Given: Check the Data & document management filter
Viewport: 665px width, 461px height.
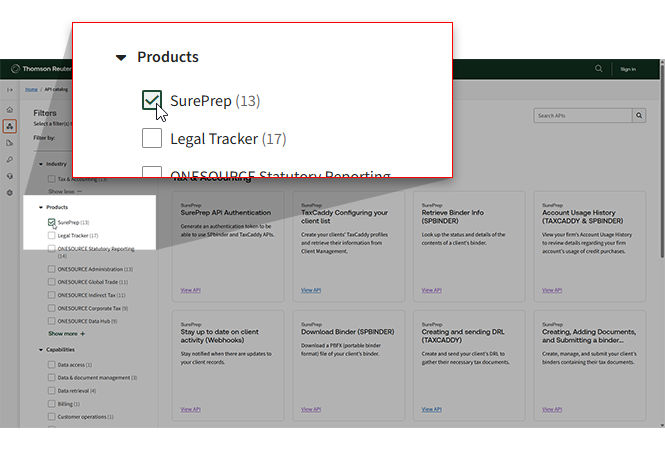Looking at the screenshot, I should (x=51, y=377).
